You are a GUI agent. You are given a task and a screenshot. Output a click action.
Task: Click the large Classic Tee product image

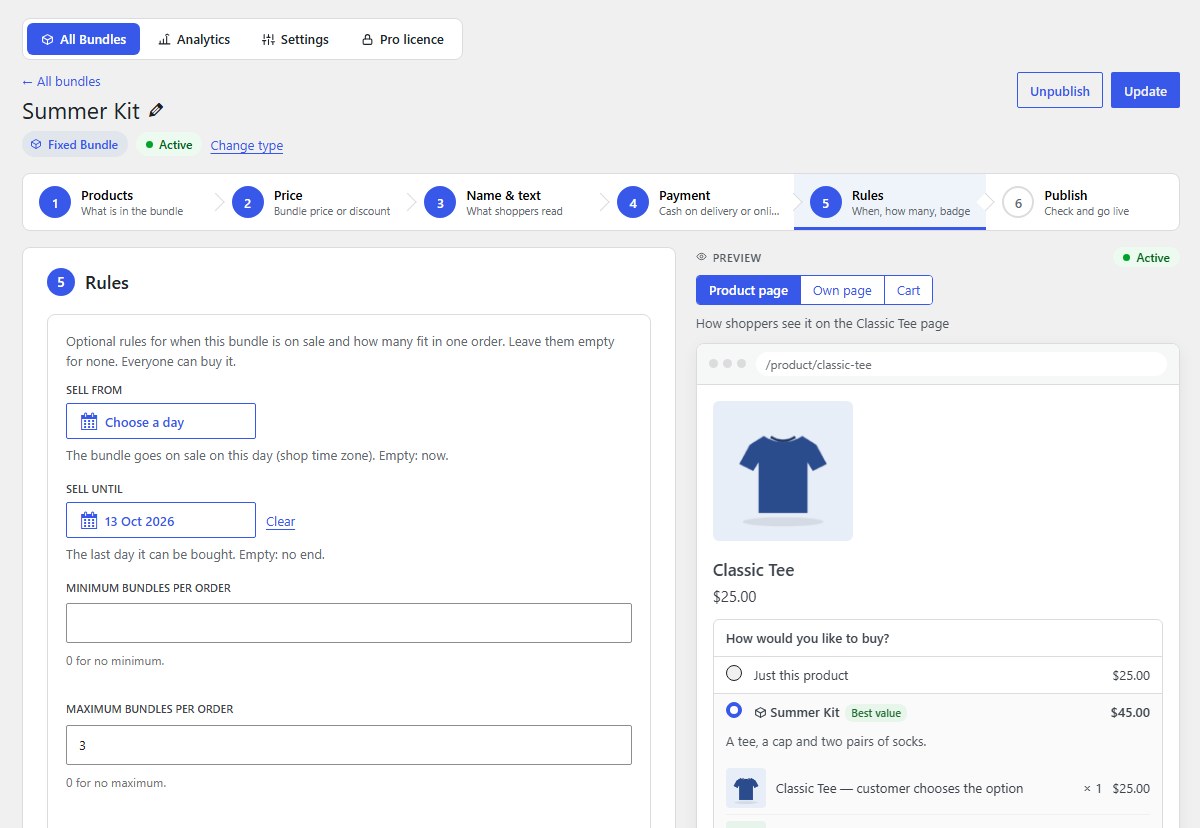pyautogui.click(x=783, y=471)
